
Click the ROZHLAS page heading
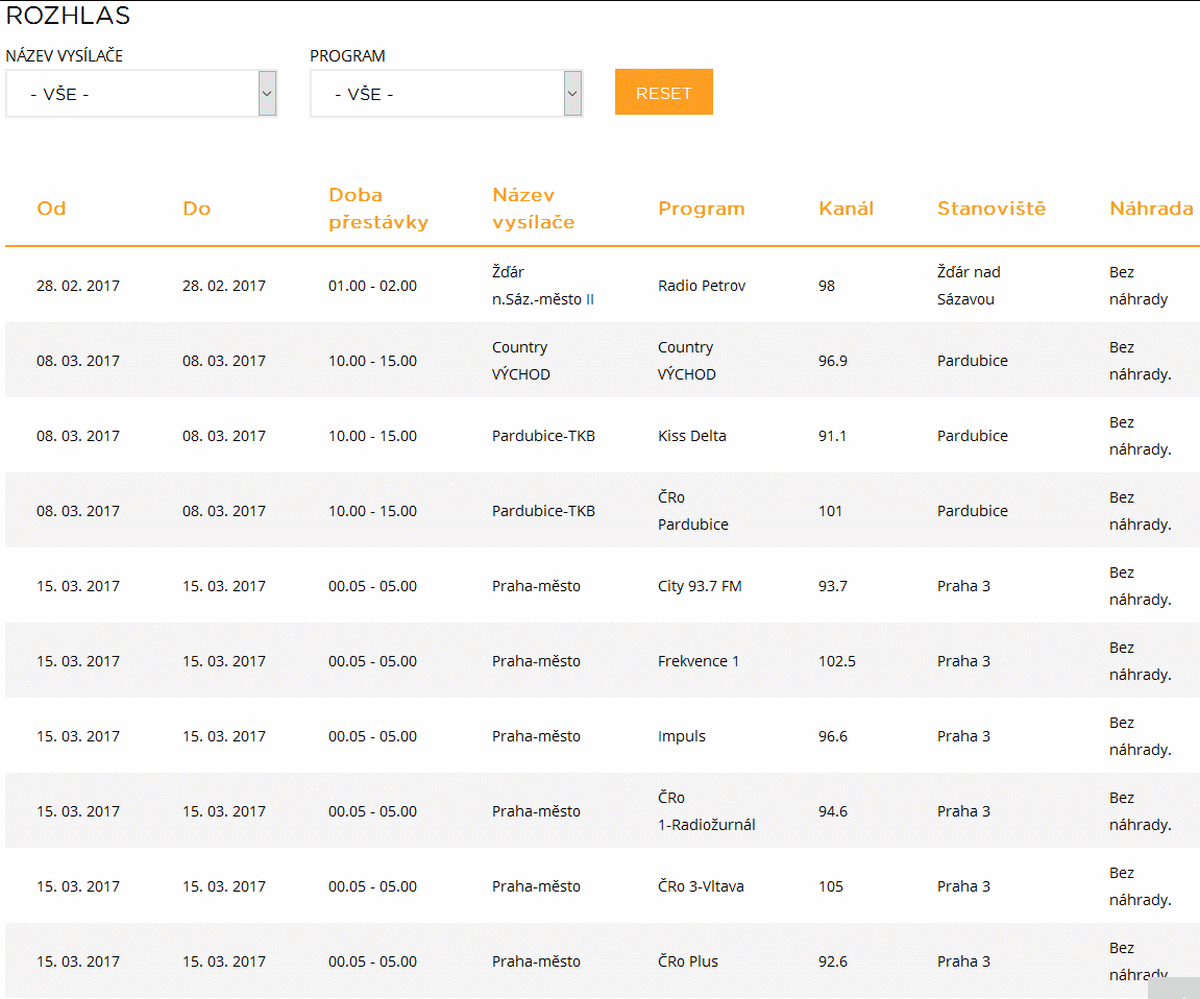coord(68,16)
